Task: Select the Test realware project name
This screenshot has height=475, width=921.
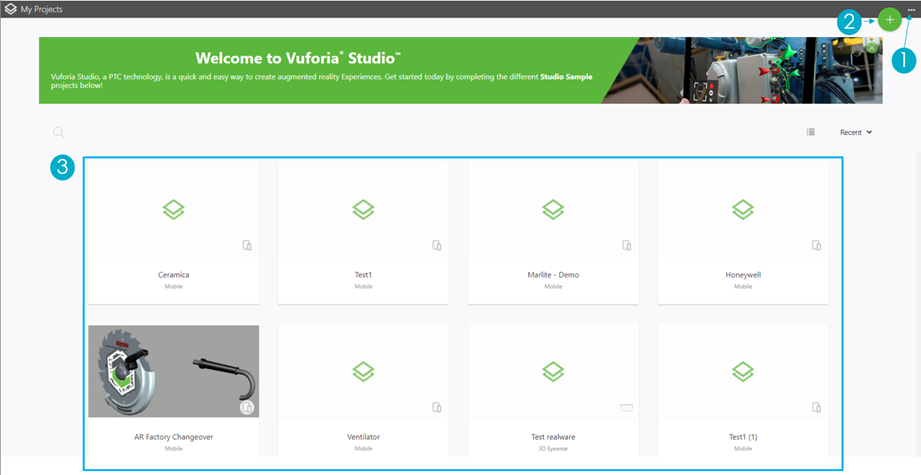Action: [x=553, y=437]
